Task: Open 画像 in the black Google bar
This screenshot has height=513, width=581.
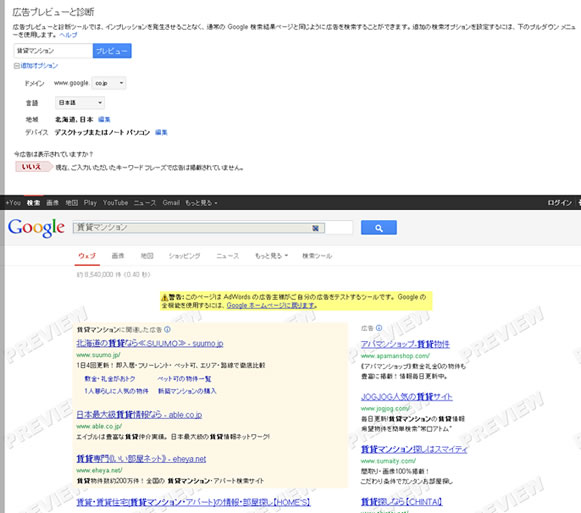Action: coord(53,203)
